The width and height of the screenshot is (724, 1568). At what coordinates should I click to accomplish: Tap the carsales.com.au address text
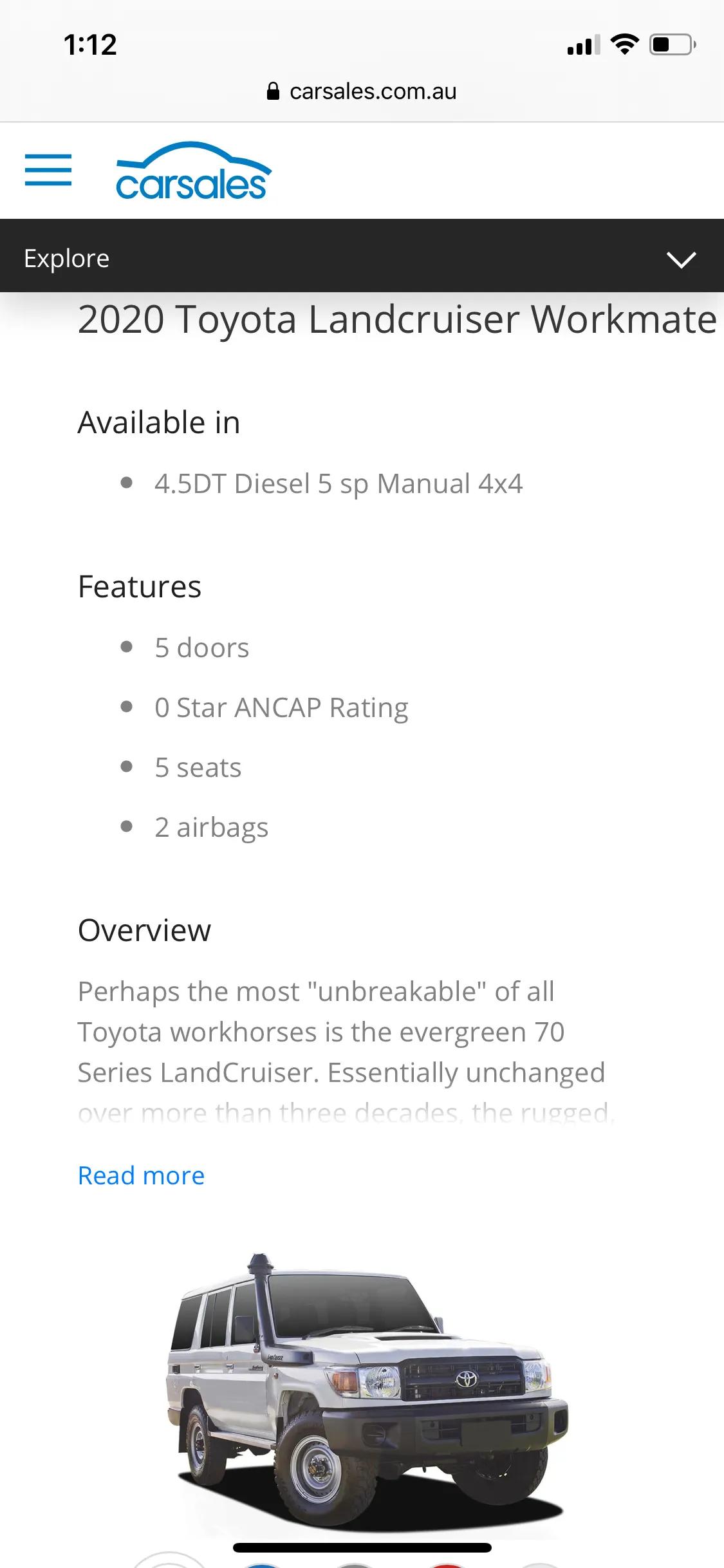tap(373, 91)
